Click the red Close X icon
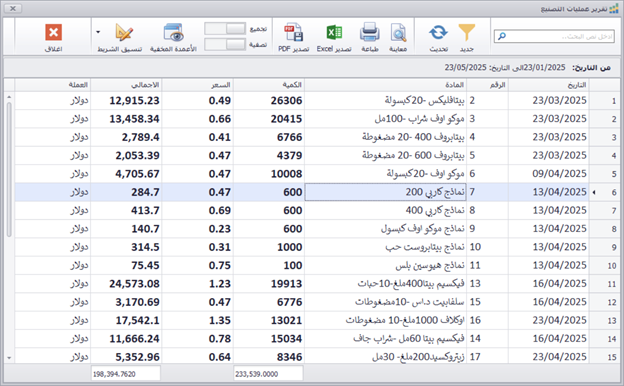 pyautogui.click(x=53, y=33)
